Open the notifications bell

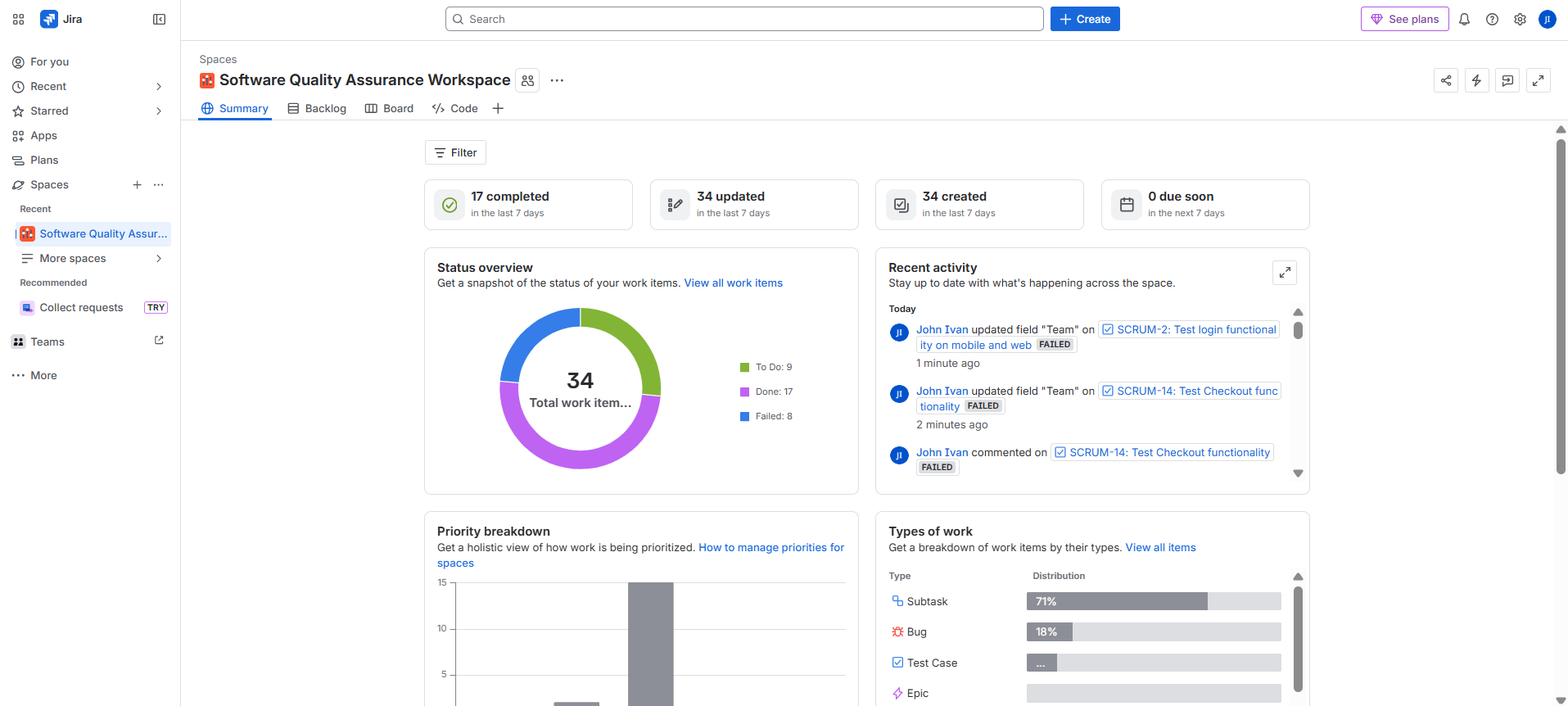(x=1464, y=19)
